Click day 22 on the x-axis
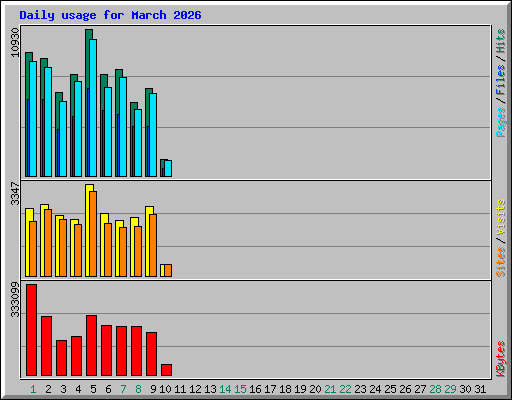 (x=345, y=389)
